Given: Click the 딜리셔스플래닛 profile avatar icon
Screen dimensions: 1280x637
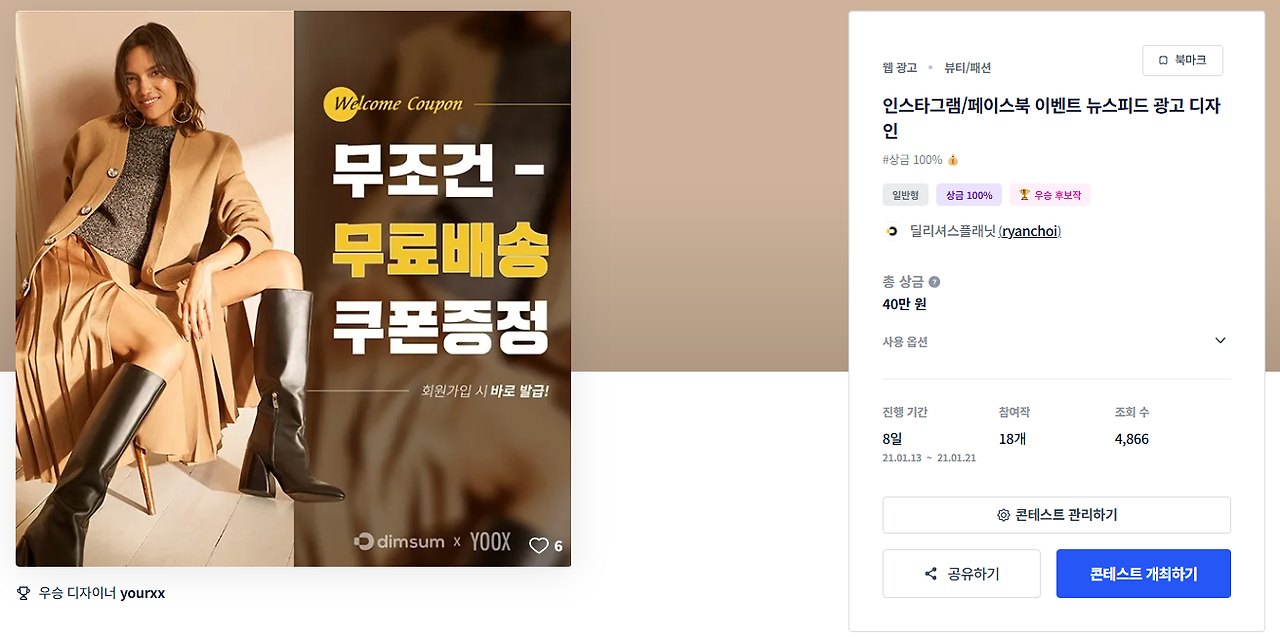Looking at the screenshot, I should click(x=892, y=231).
